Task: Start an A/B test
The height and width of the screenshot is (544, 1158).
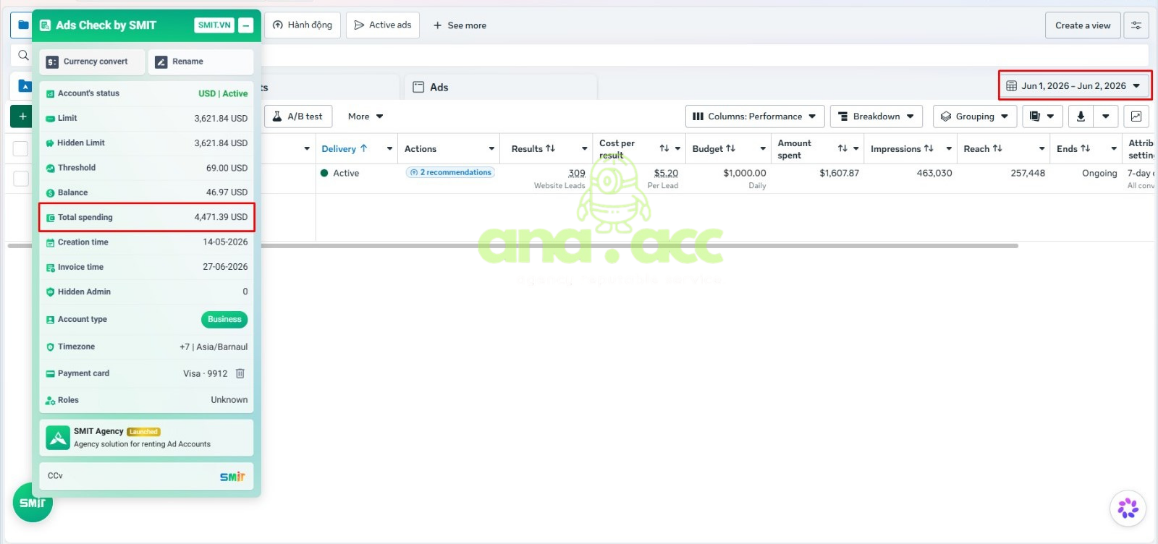Action: [298, 117]
